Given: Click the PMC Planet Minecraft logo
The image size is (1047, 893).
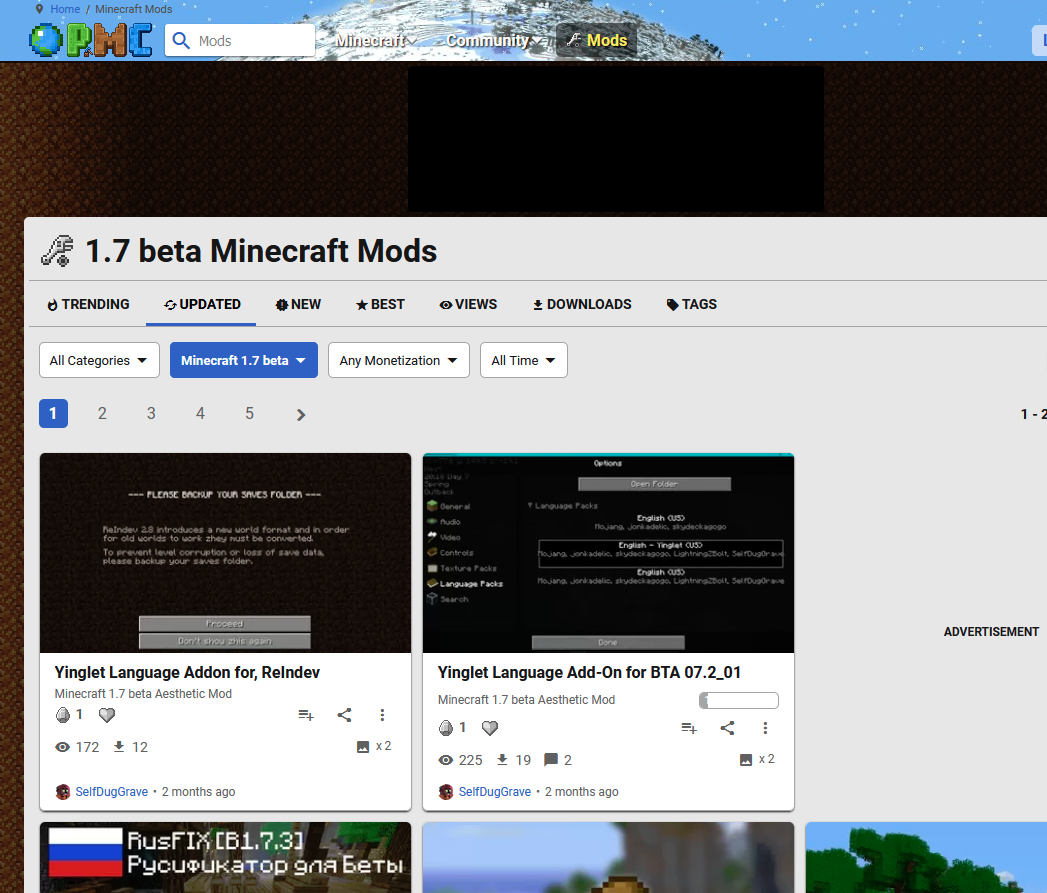Looking at the screenshot, I should [91, 40].
